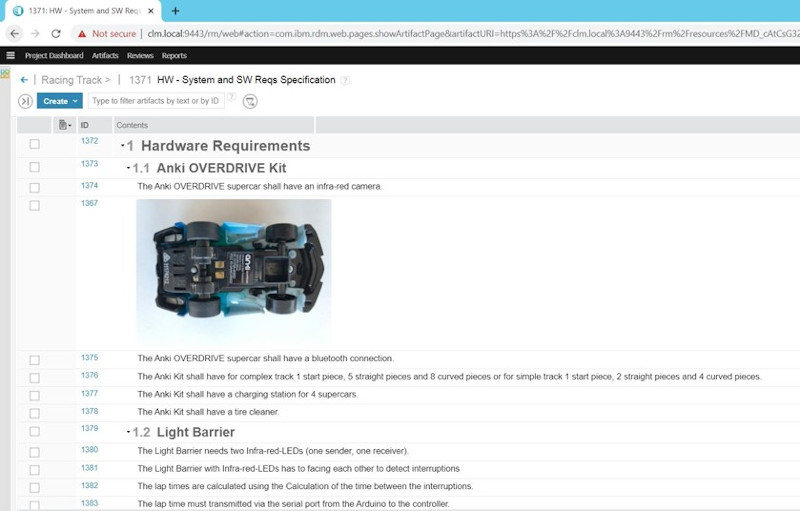
Task: Click the filter artifacts text field
Action: pyautogui.click(x=155, y=101)
